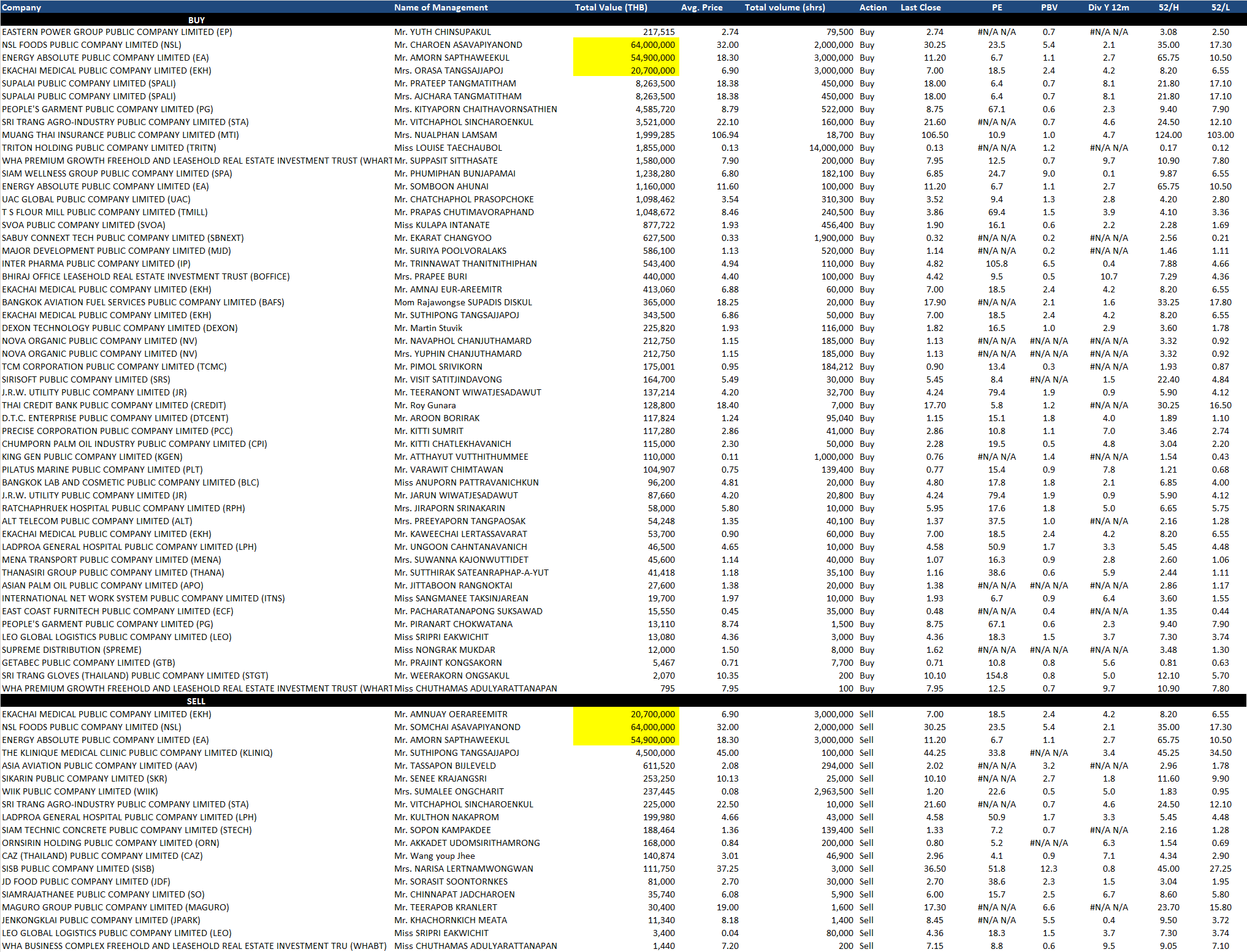This screenshot has height=952, width=1247.
Task: Click the SELL section header row
Action: point(196,701)
